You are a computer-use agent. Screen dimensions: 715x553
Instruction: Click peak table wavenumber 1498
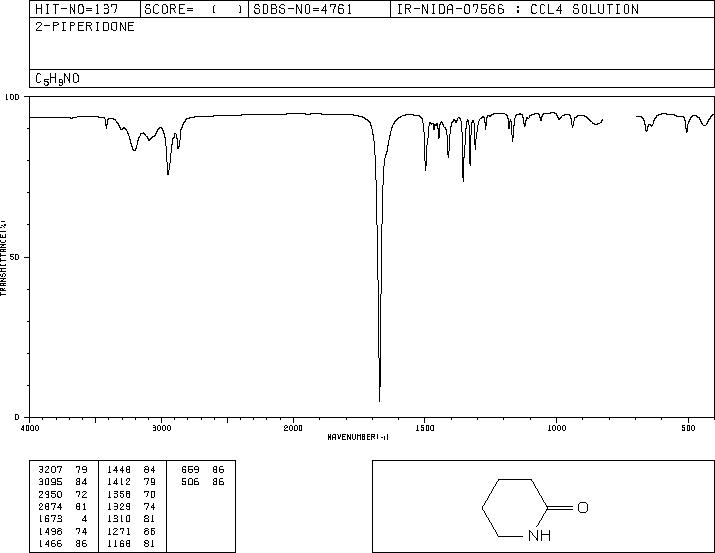pos(50,531)
